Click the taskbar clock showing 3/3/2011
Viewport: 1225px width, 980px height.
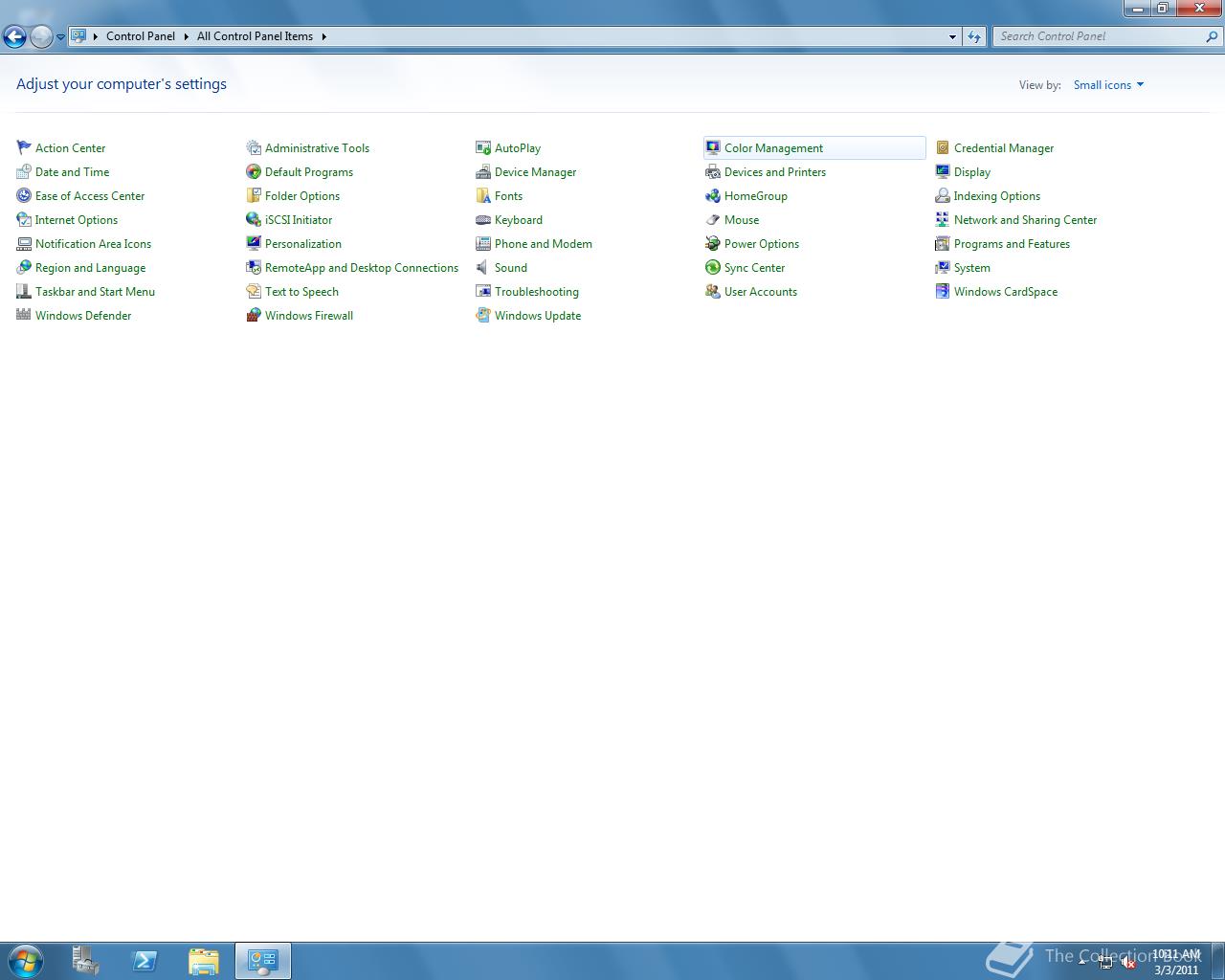click(x=1176, y=962)
